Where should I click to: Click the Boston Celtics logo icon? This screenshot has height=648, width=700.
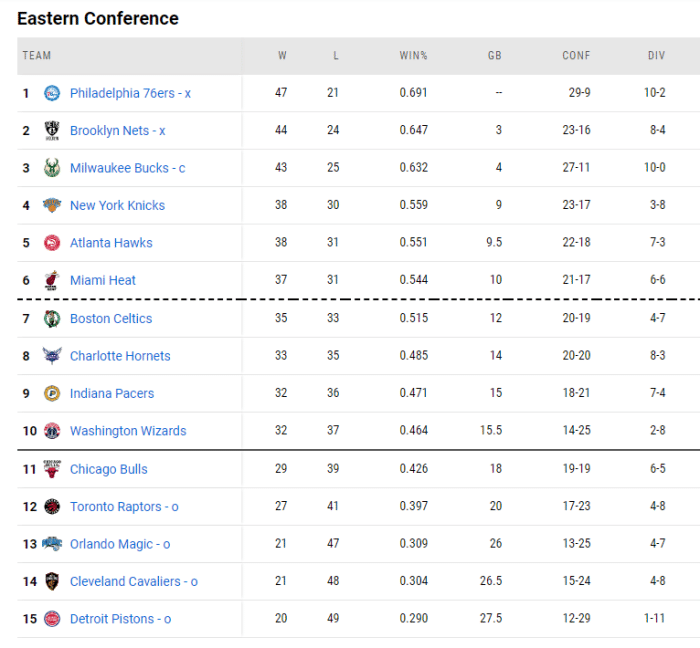(52, 318)
